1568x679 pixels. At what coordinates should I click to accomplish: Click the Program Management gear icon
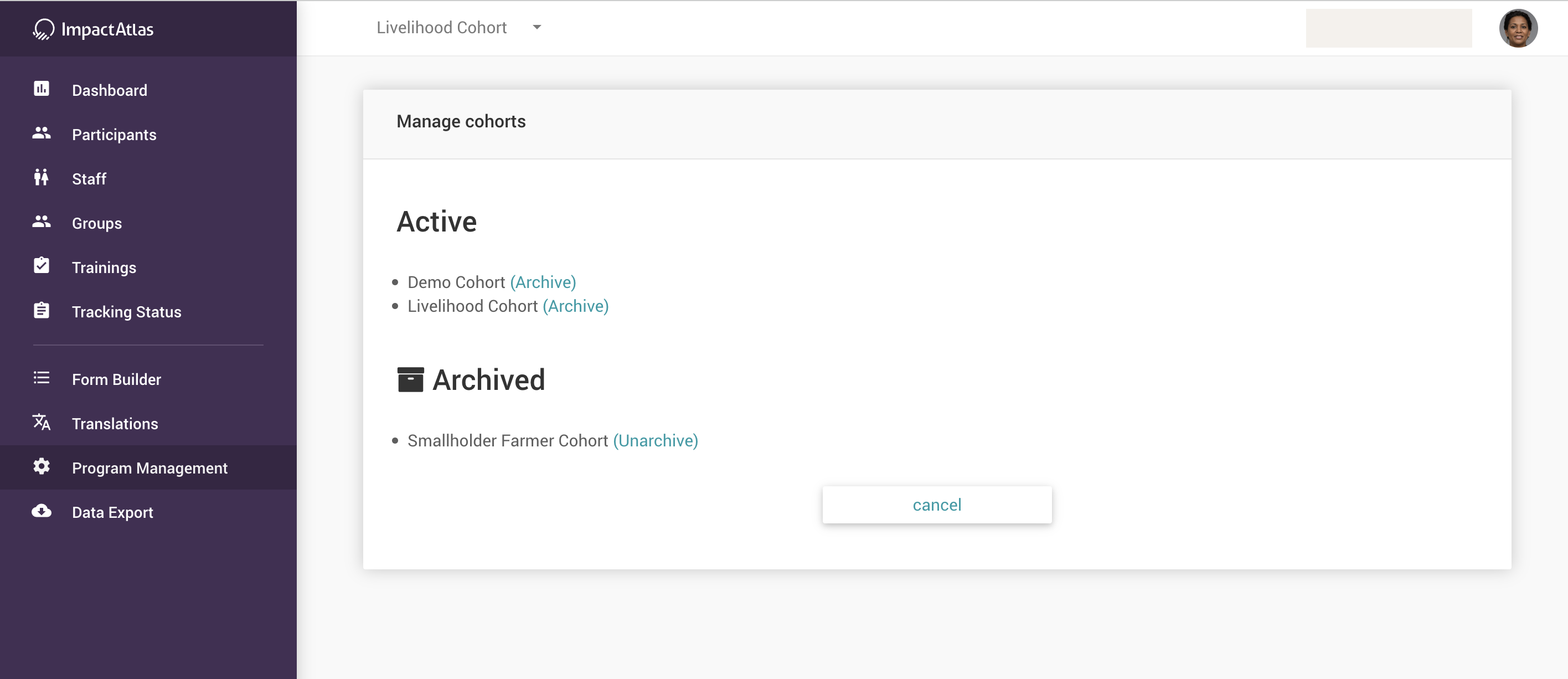coord(42,466)
